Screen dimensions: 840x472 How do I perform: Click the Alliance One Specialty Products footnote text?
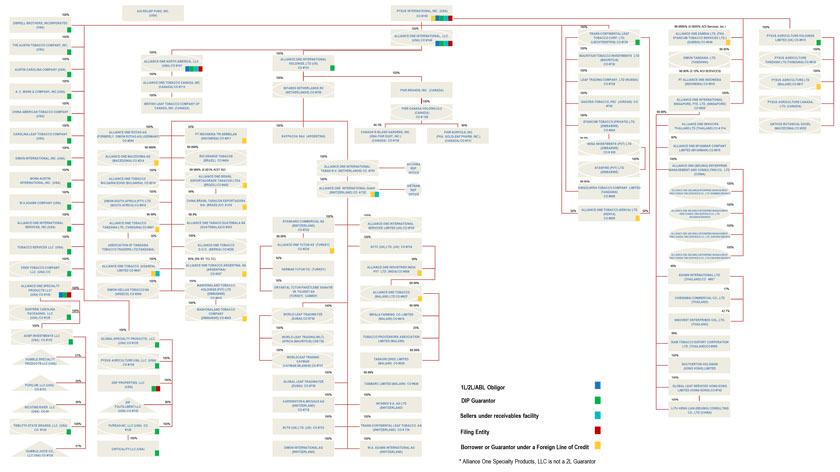coord(527,461)
